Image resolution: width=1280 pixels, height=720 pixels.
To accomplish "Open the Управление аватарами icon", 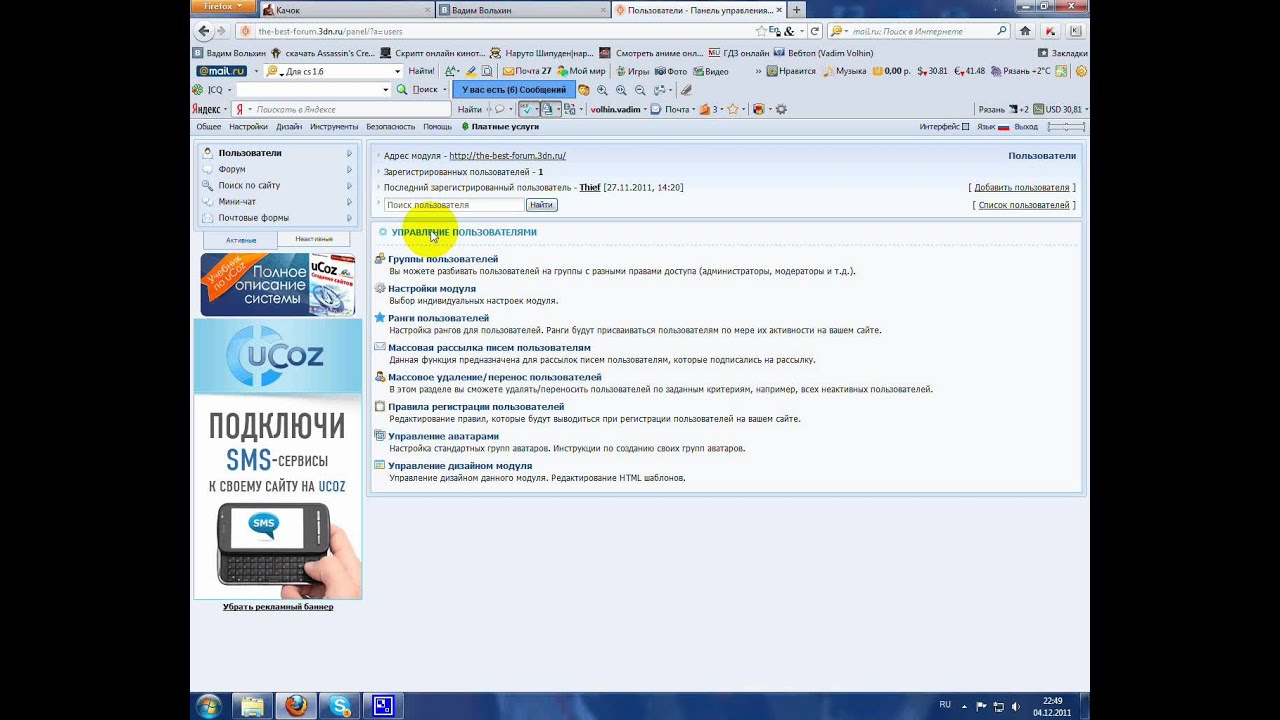I will click(x=380, y=436).
